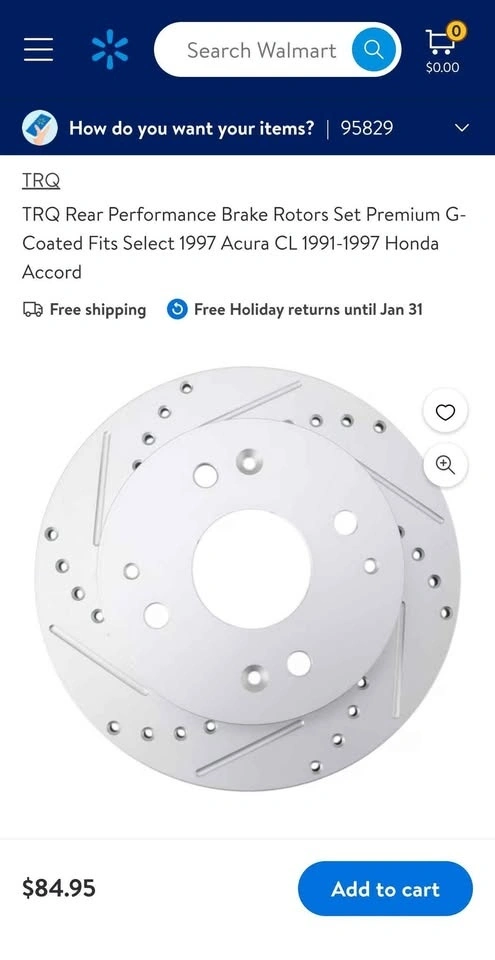
Task: Click the Free Holiday returns circular icon
Action: click(177, 310)
